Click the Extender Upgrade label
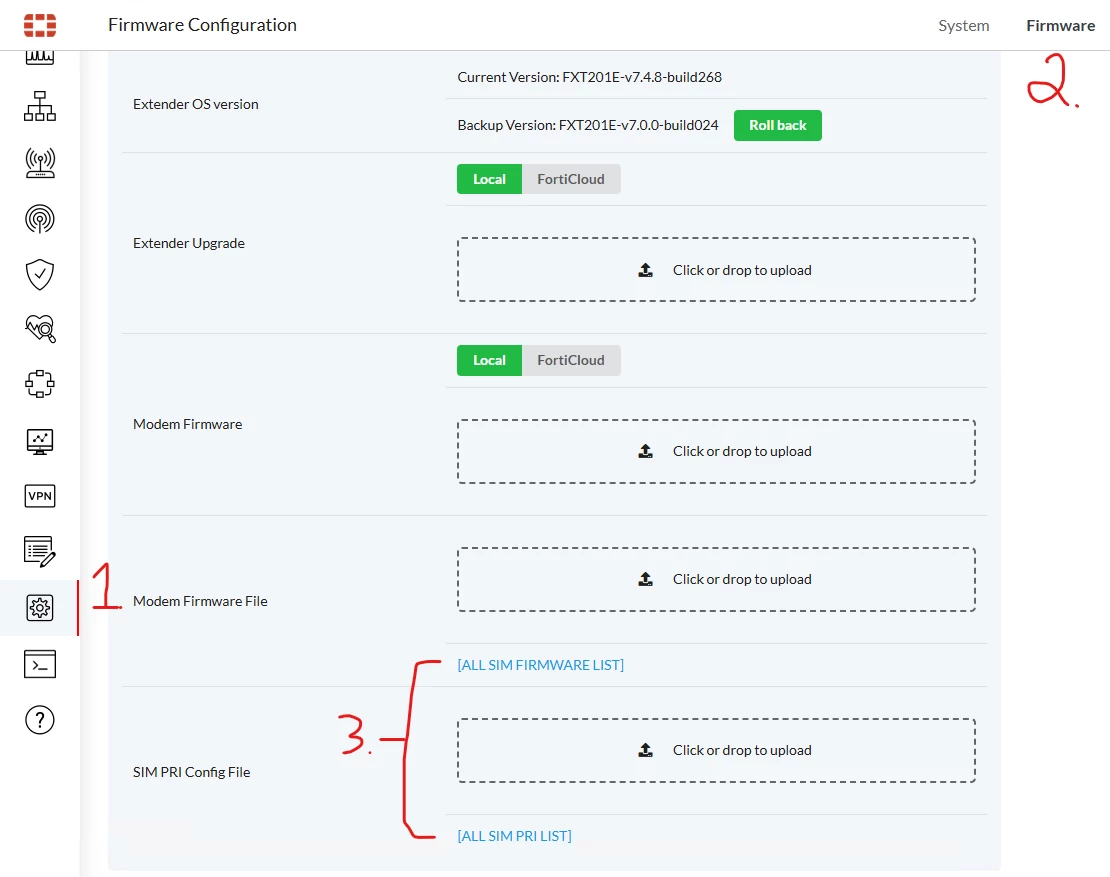This screenshot has width=1110, height=877. [189, 243]
